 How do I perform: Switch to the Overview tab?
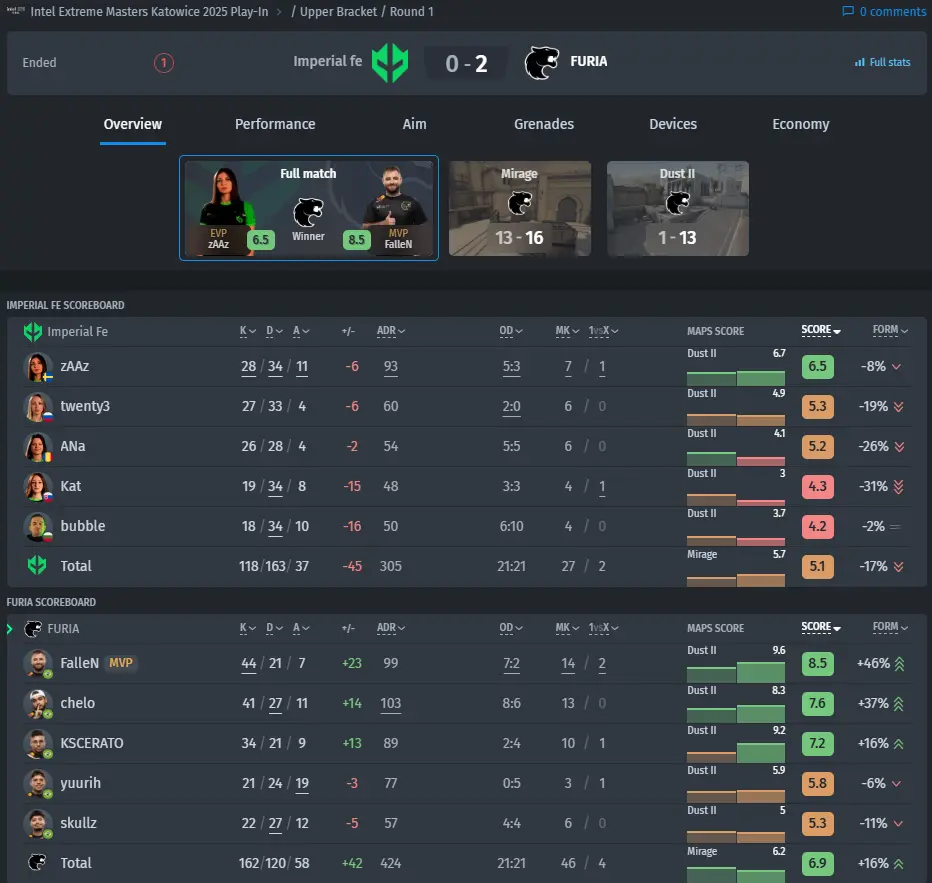(x=133, y=124)
